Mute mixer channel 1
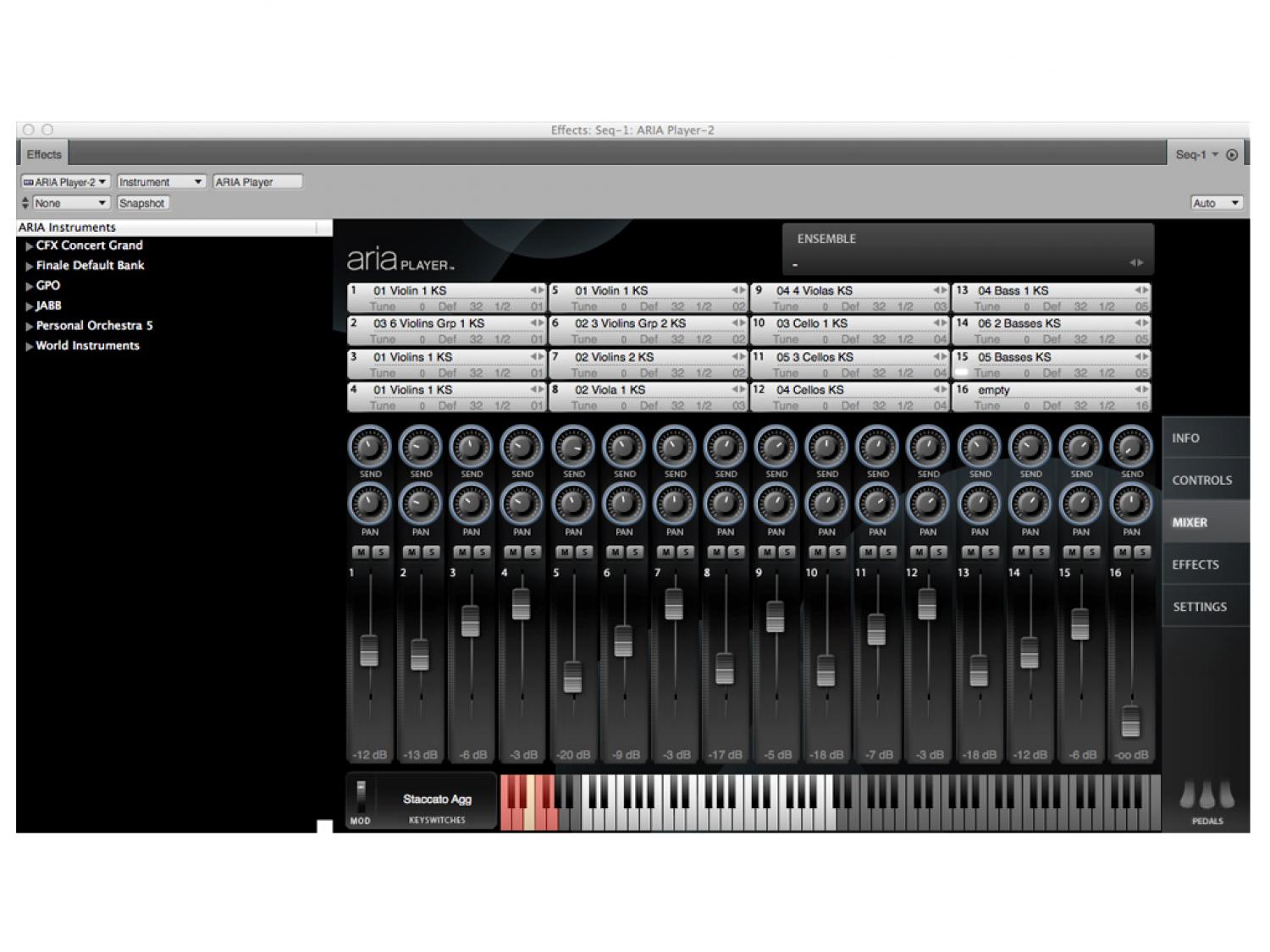The width and height of the screenshot is (1270, 952). pos(361,553)
